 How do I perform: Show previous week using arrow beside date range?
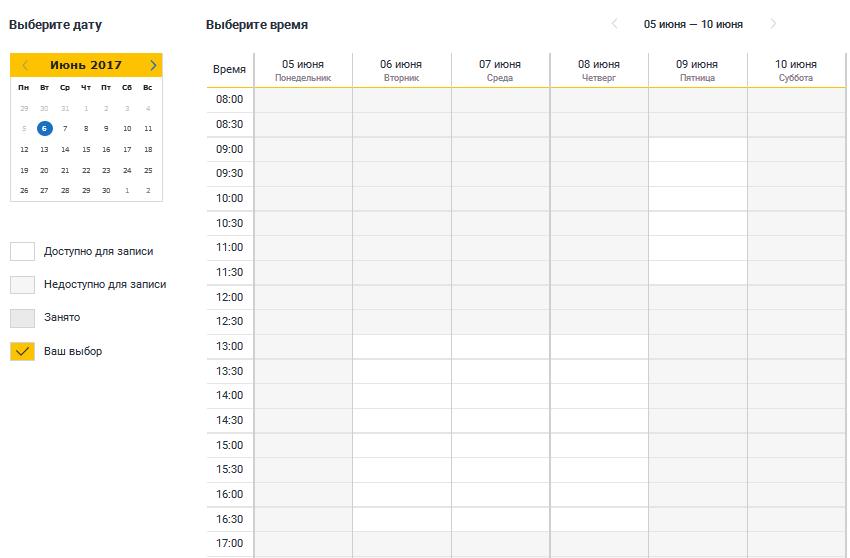pos(614,24)
